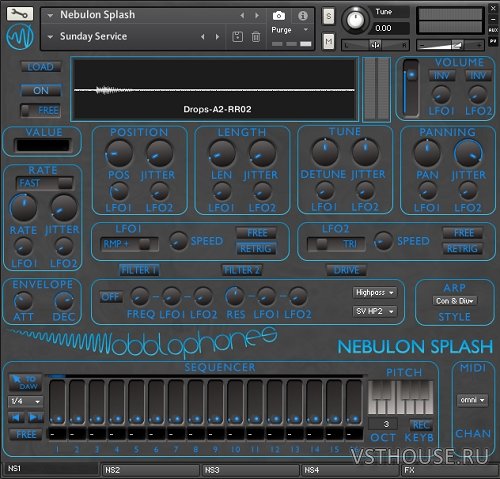This screenshot has height=479, width=500.
Task: Go to previous instrument beside Nebulon Splash
Action: [242, 15]
